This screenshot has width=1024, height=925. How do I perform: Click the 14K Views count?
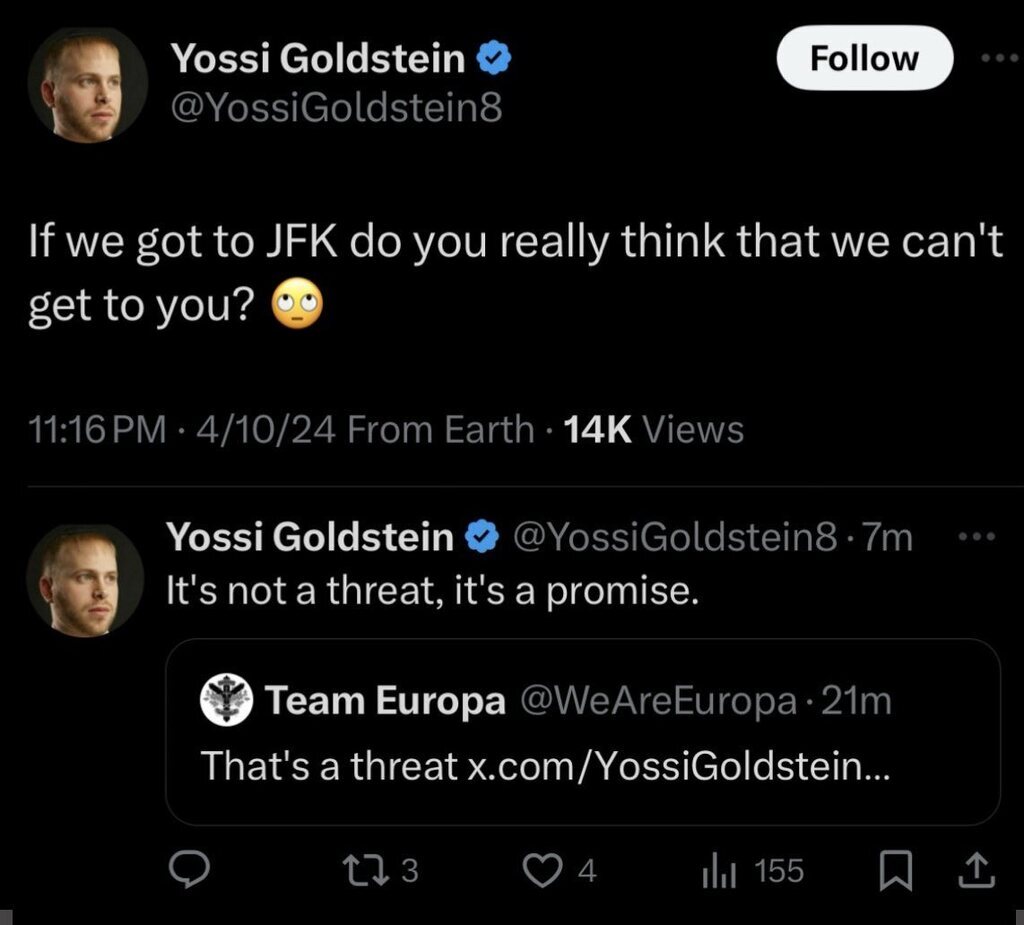654,430
